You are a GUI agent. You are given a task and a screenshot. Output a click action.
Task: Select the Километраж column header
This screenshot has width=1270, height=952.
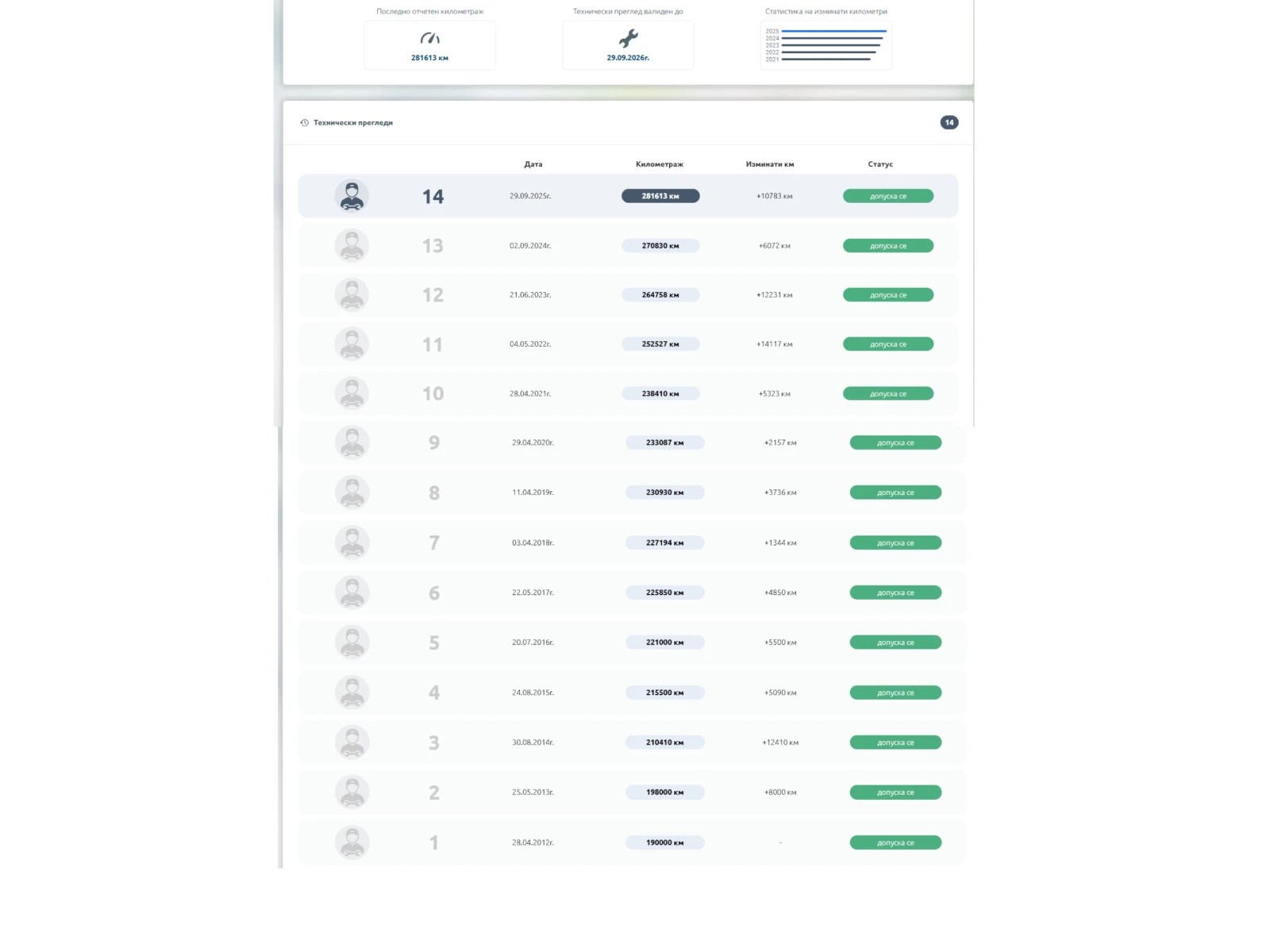coord(659,164)
